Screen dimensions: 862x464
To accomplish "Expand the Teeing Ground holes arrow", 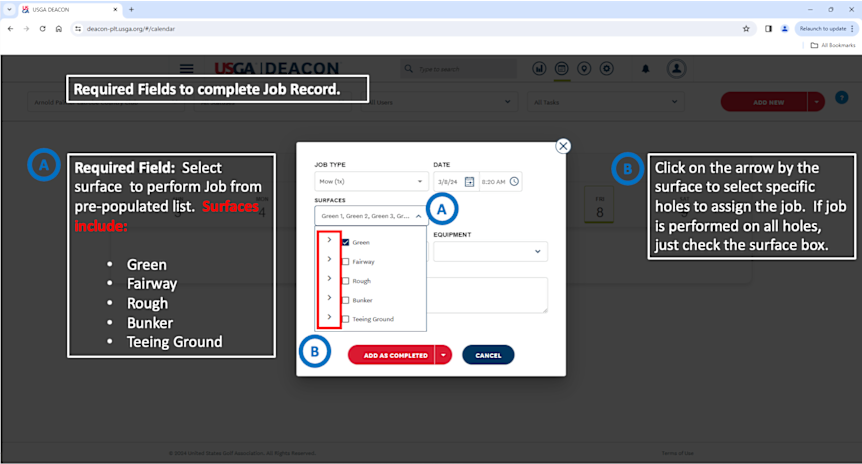I will tap(329, 317).
